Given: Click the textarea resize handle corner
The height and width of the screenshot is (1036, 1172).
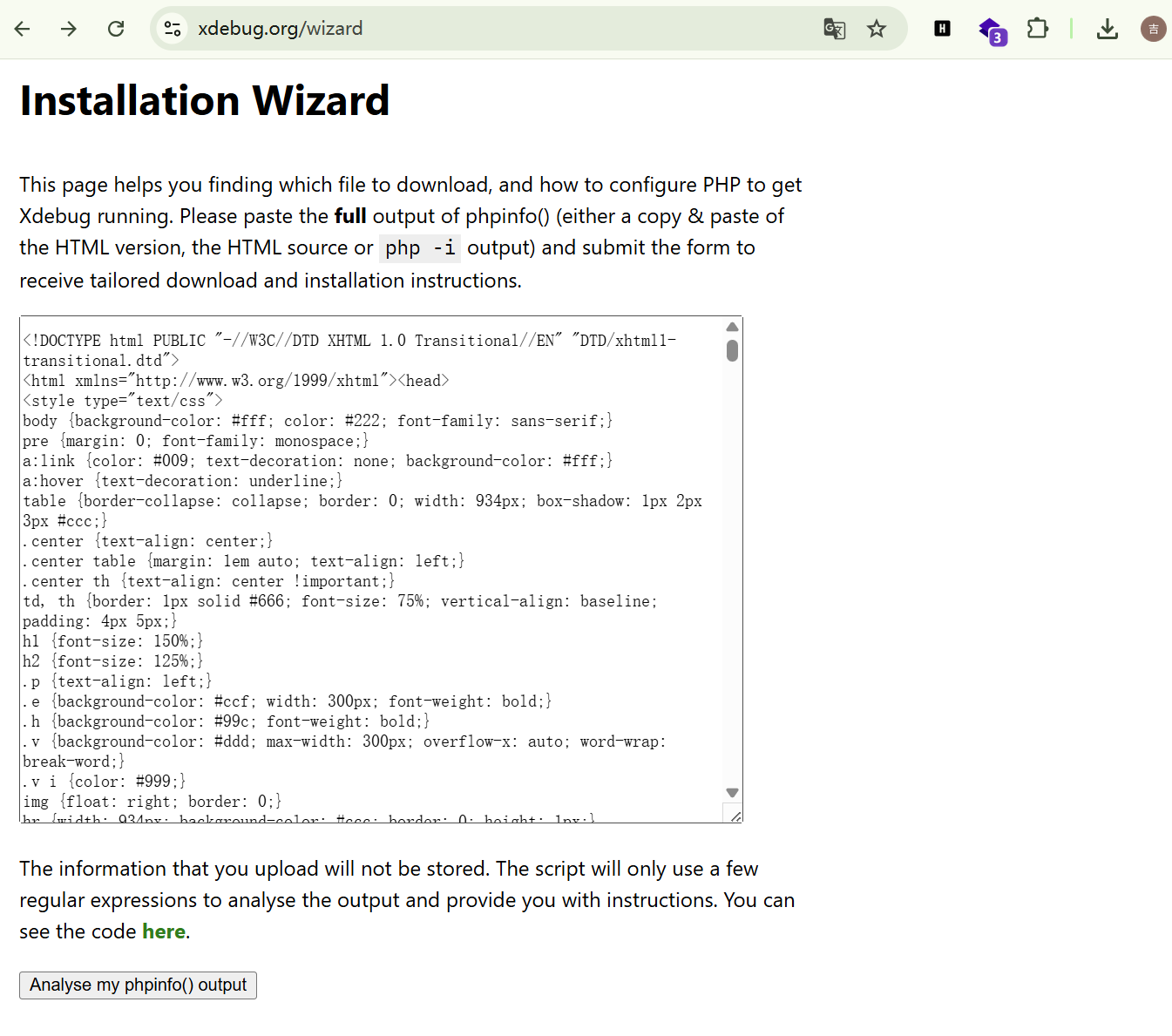Looking at the screenshot, I should click(x=735, y=816).
